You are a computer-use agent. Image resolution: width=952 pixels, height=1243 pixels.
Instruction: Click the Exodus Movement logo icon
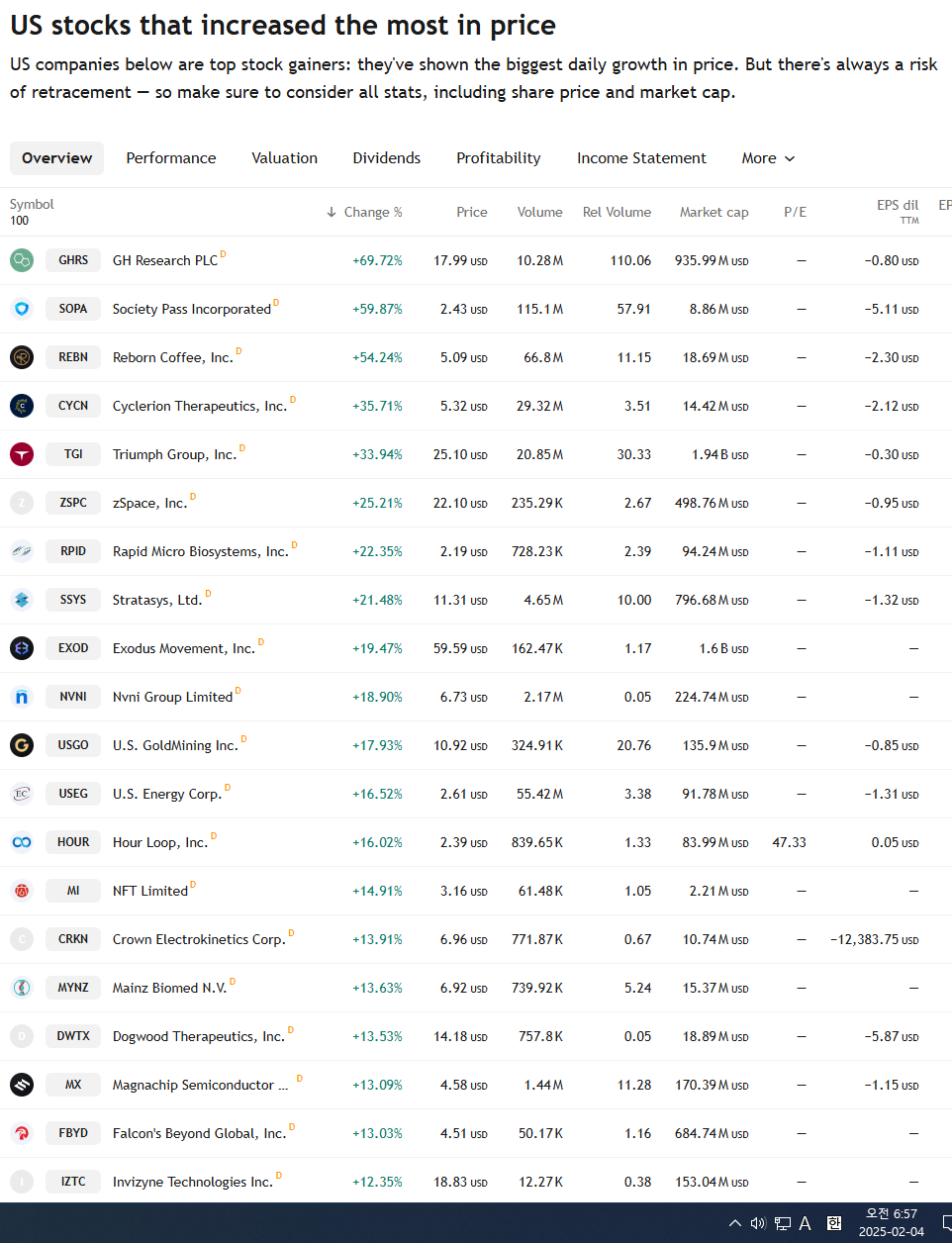tap(22, 648)
